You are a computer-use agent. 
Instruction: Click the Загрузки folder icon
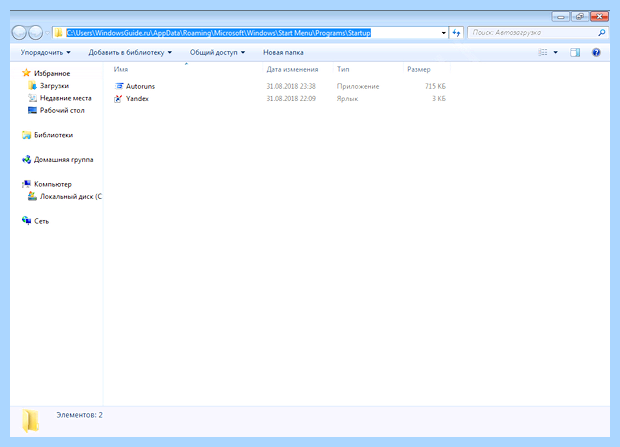[32, 85]
